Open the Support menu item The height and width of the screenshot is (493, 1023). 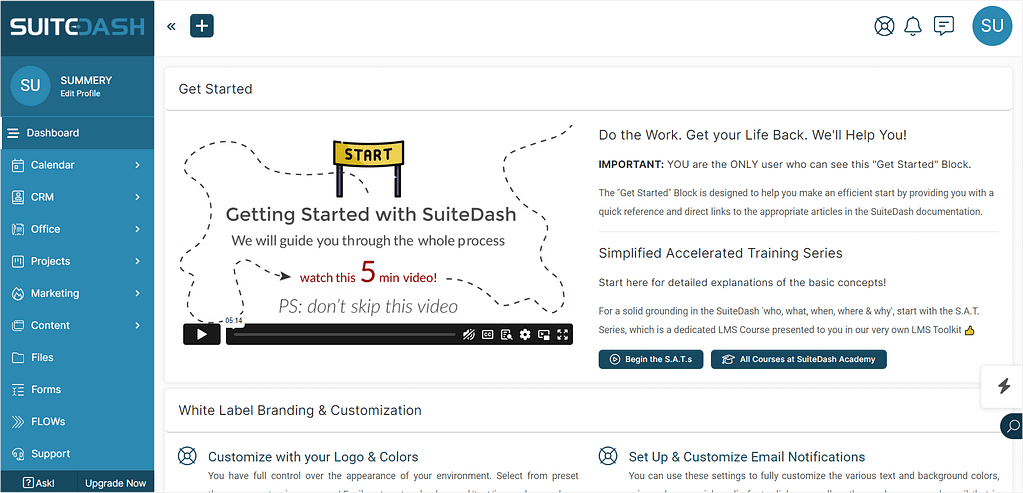point(77,454)
